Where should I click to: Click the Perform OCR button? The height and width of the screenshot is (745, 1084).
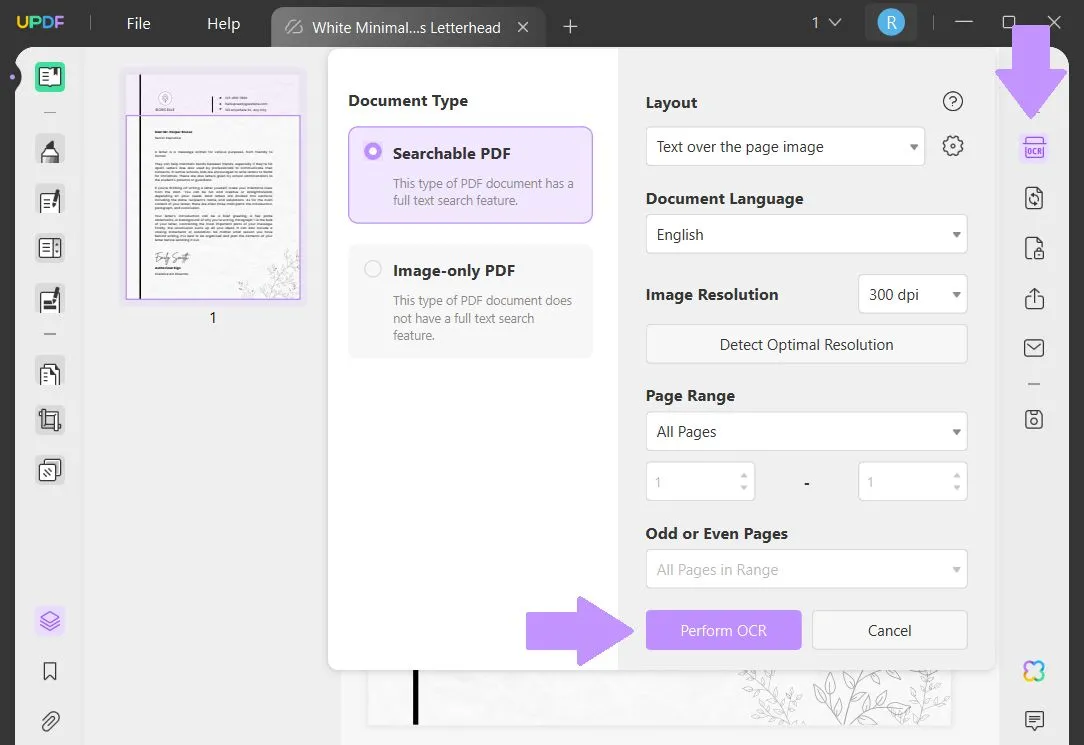pos(723,630)
